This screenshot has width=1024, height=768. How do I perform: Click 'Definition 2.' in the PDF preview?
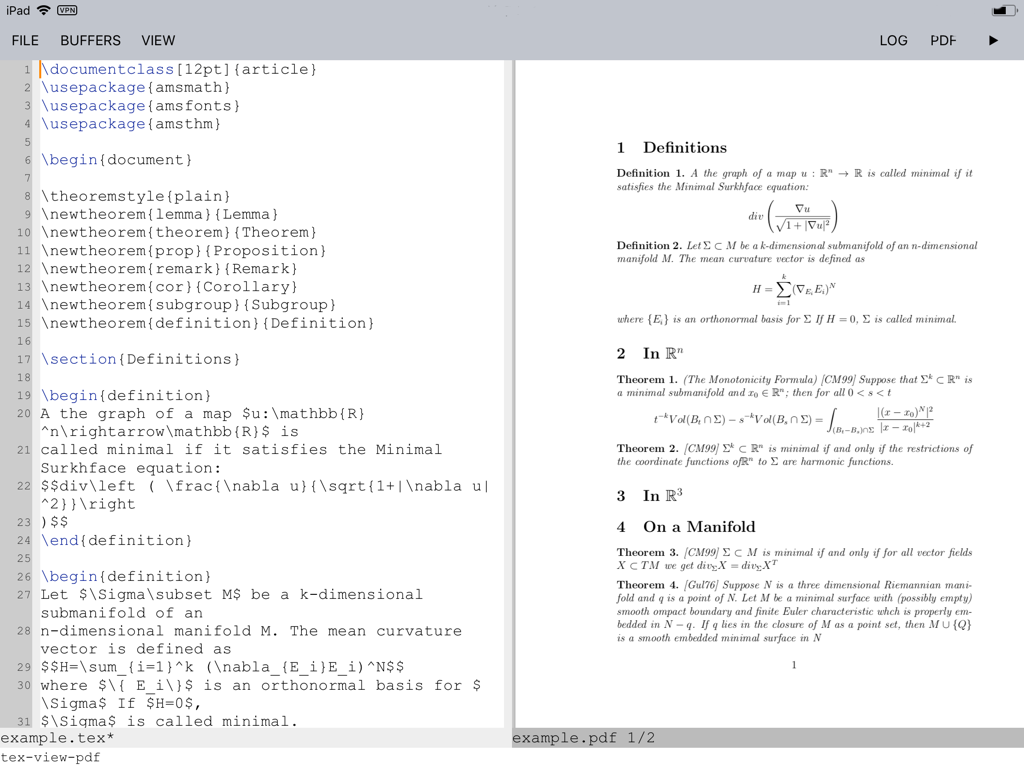(648, 246)
